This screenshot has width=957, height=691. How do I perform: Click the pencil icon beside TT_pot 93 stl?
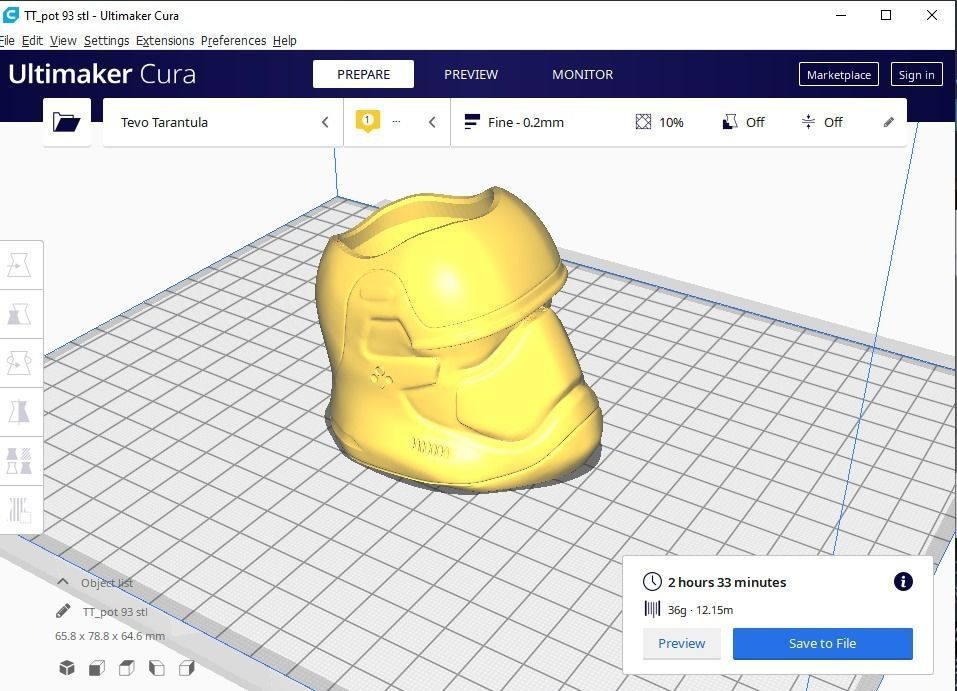pos(63,610)
